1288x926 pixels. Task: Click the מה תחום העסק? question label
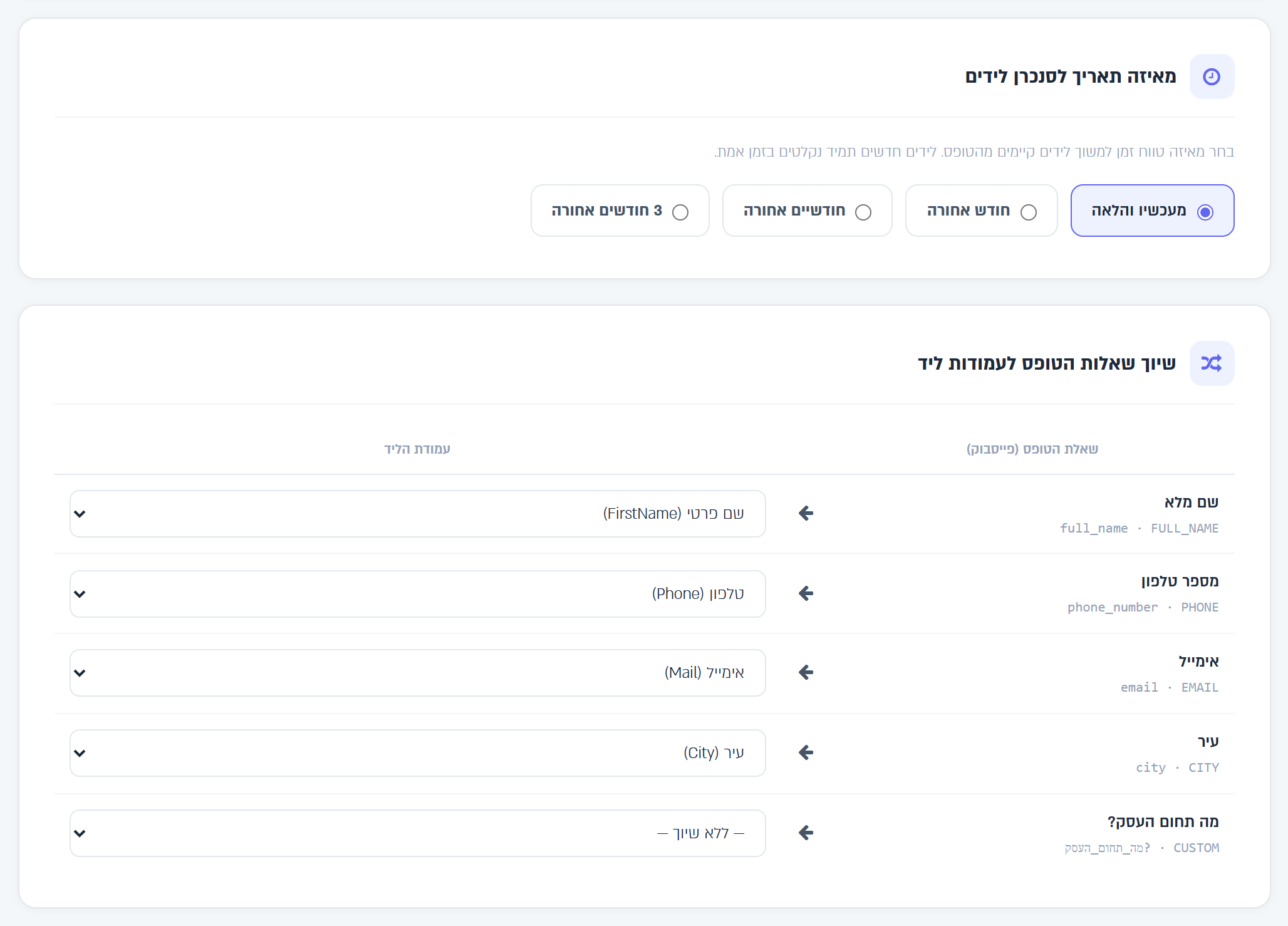[x=1163, y=821]
